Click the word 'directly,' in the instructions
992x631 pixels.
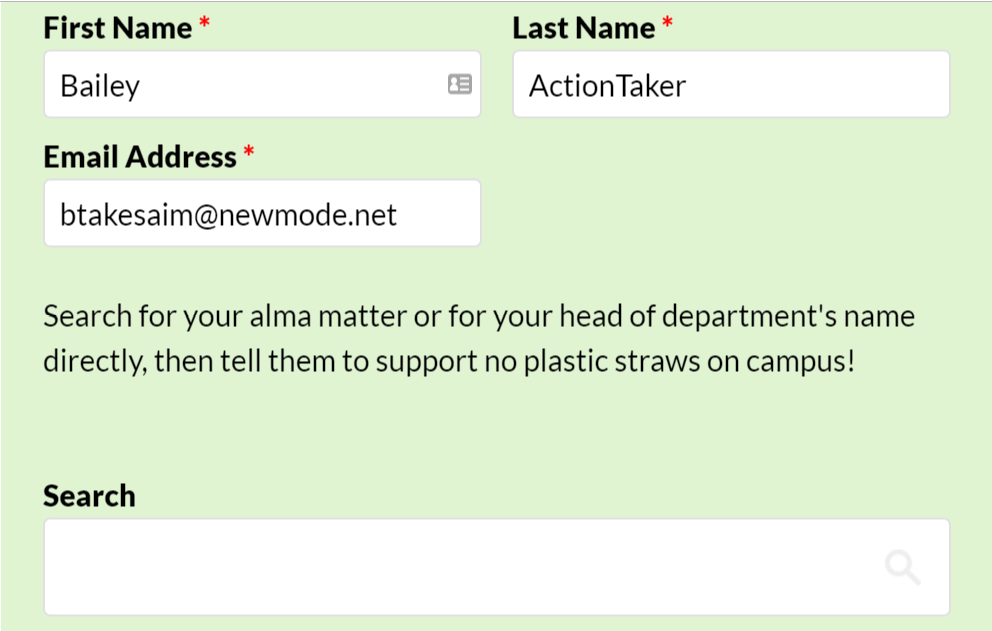(95, 361)
